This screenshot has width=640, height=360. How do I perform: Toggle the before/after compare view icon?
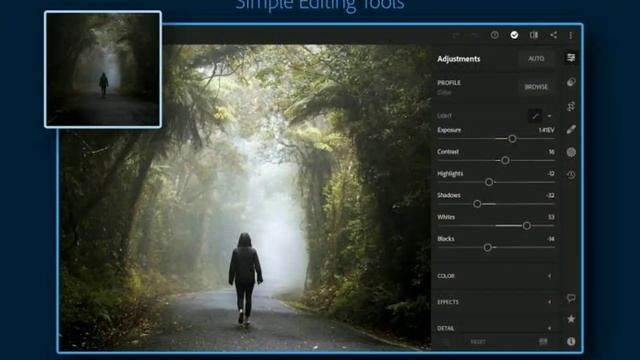(534, 35)
